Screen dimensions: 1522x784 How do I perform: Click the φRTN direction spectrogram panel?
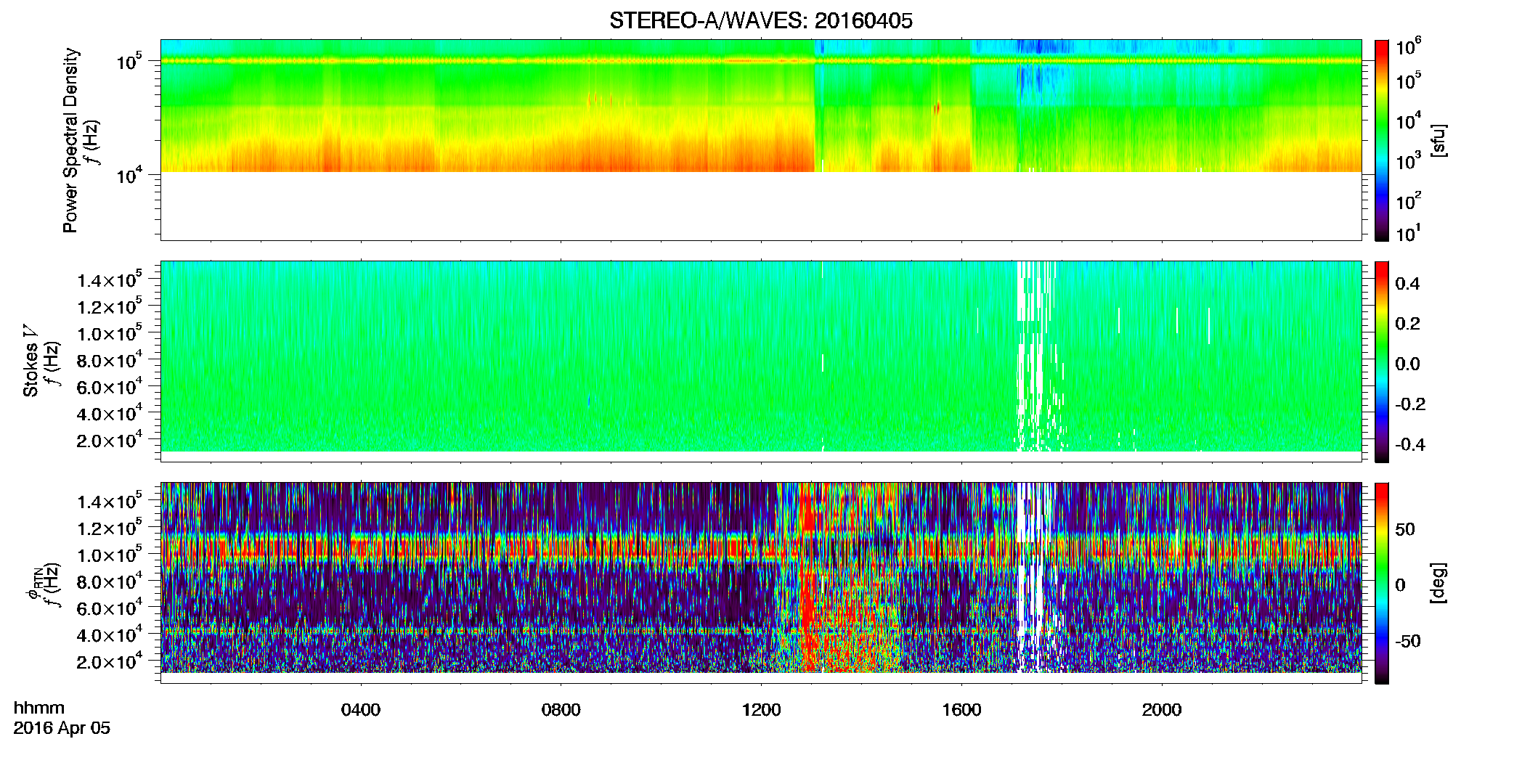coord(761,583)
